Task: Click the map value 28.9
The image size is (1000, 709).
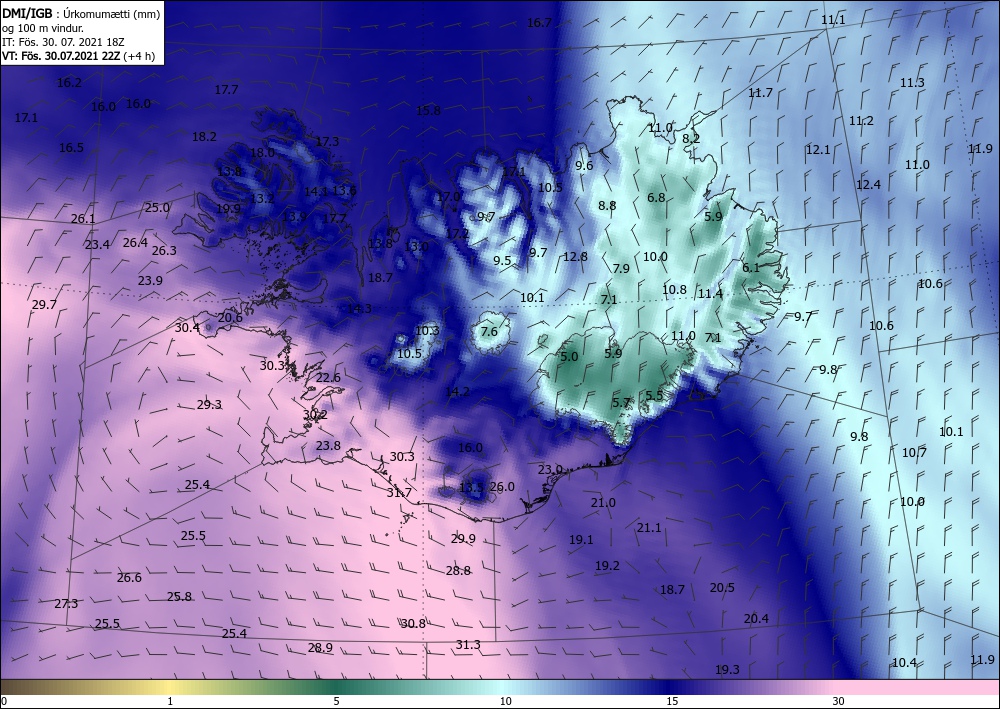Action: [x=320, y=648]
